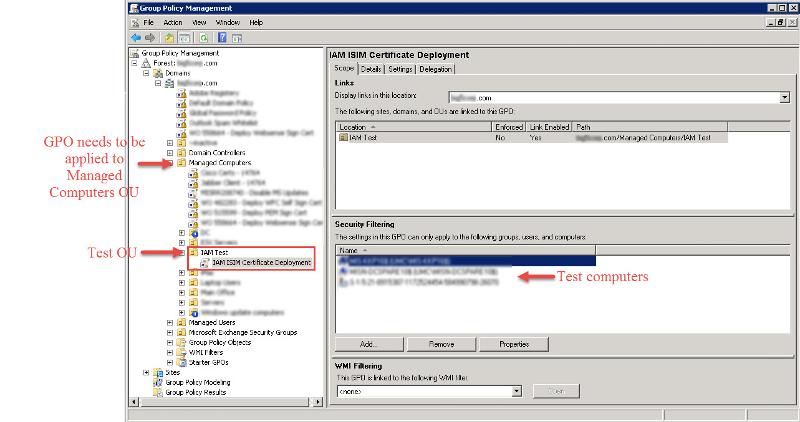Open the File menu
Viewport: 800px width, 422px height.
(148, 22)
